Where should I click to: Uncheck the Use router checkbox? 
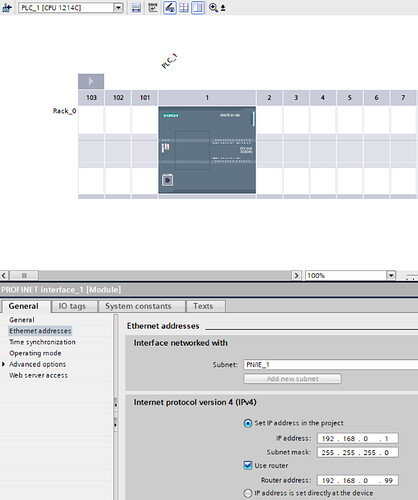pos(248,465)
